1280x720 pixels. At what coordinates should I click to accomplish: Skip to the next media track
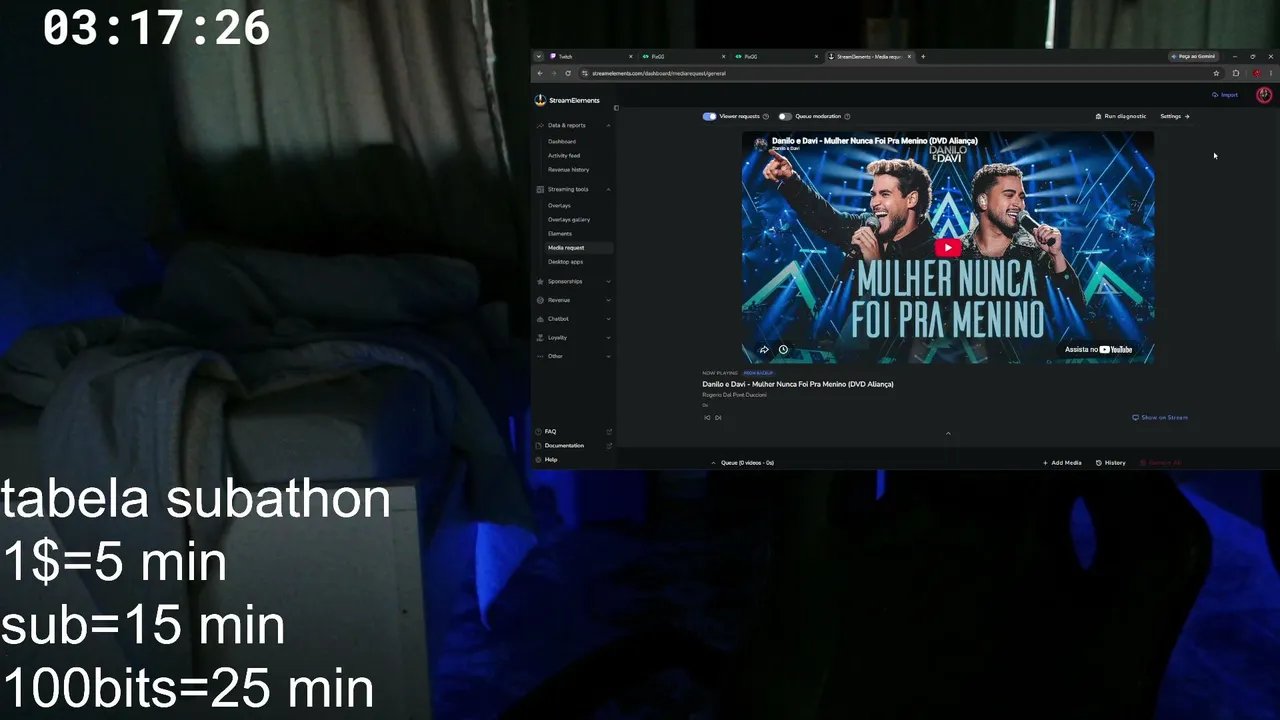tap(718, 418)
